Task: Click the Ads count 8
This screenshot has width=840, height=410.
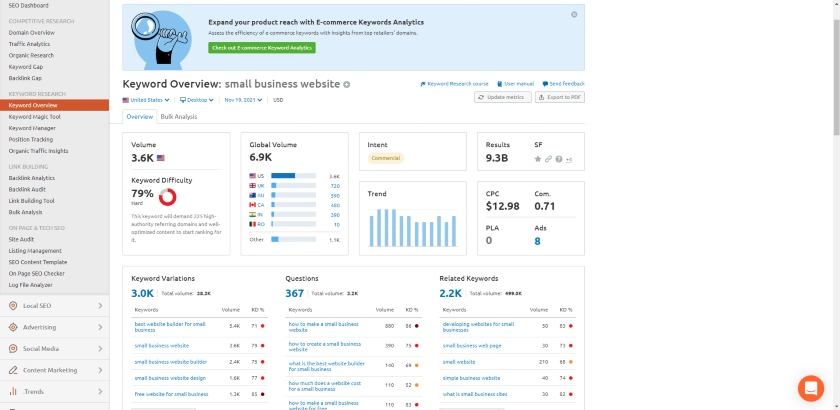Action: (537, 241)
